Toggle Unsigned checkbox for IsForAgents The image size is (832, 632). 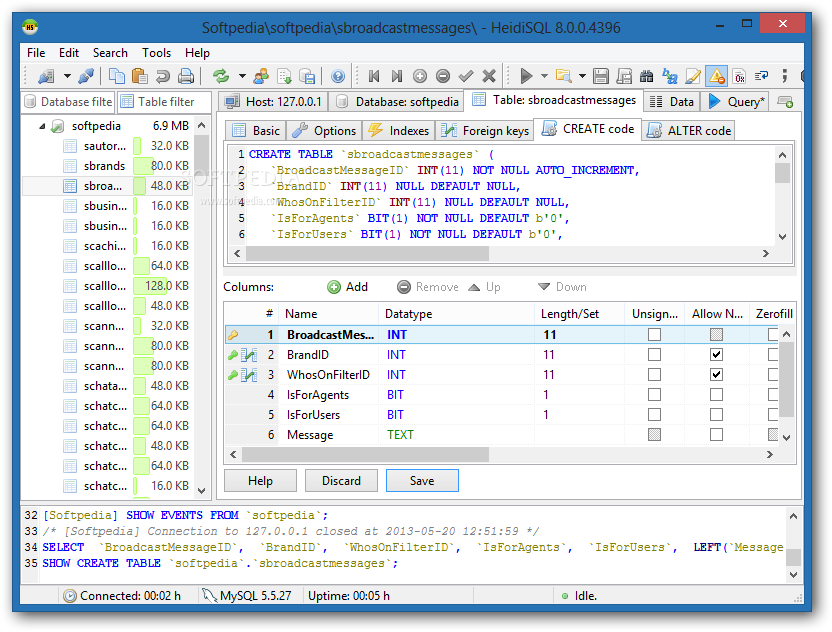pyautogui.click(x=654, y=395)
